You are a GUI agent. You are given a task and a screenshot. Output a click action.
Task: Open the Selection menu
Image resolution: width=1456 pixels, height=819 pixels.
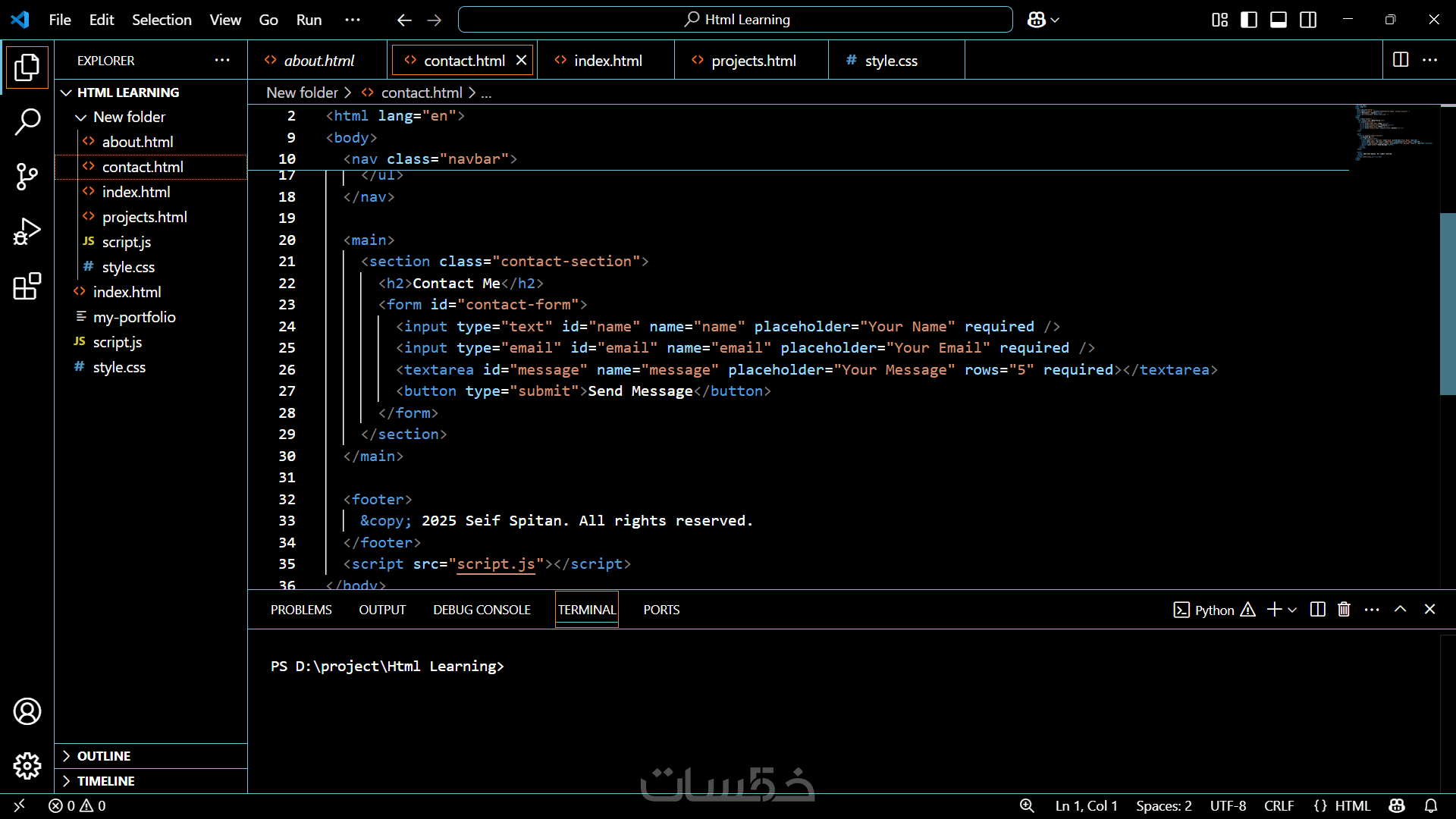coord(162,20)
